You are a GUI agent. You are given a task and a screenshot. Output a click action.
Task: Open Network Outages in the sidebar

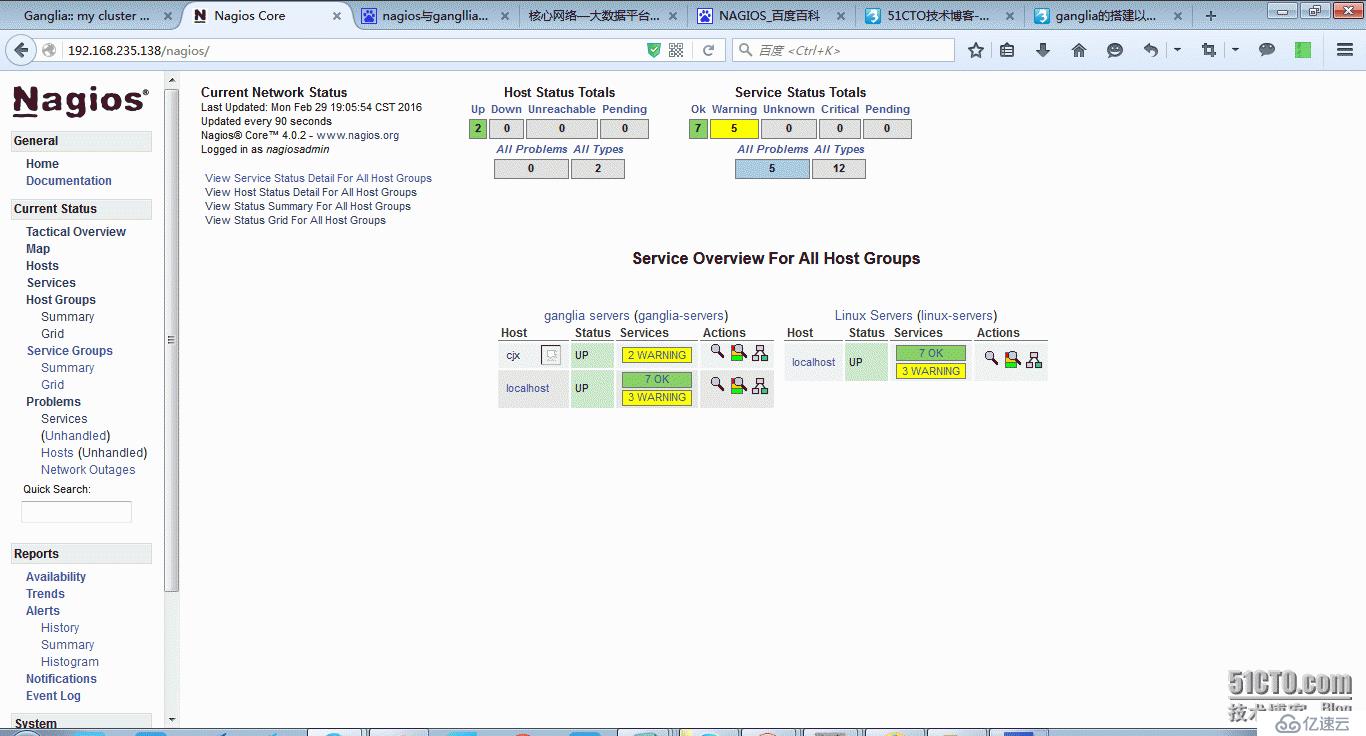point(88,470)
